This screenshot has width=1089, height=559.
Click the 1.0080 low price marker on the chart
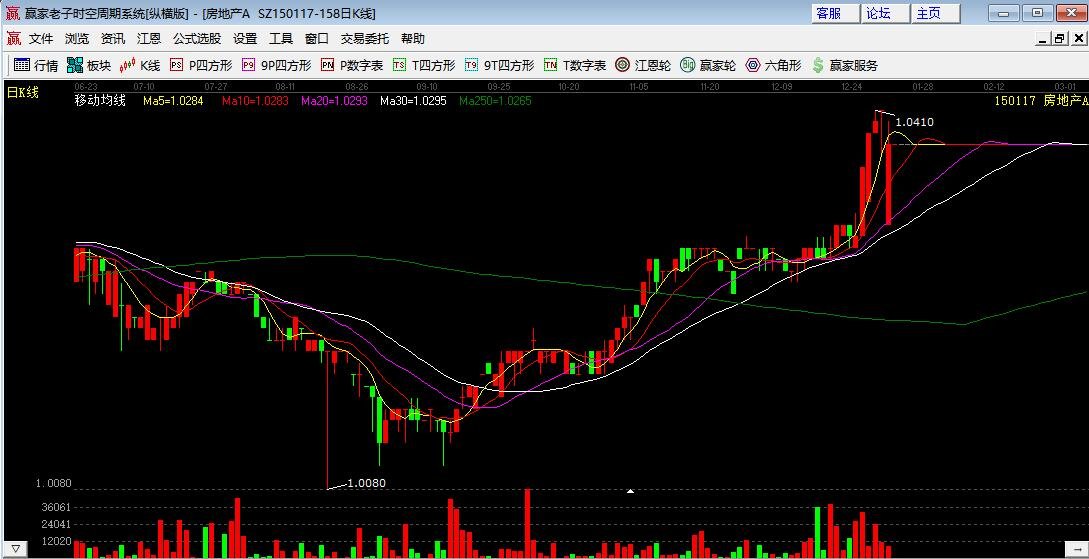pyautogui.click(x=366, y=483)
